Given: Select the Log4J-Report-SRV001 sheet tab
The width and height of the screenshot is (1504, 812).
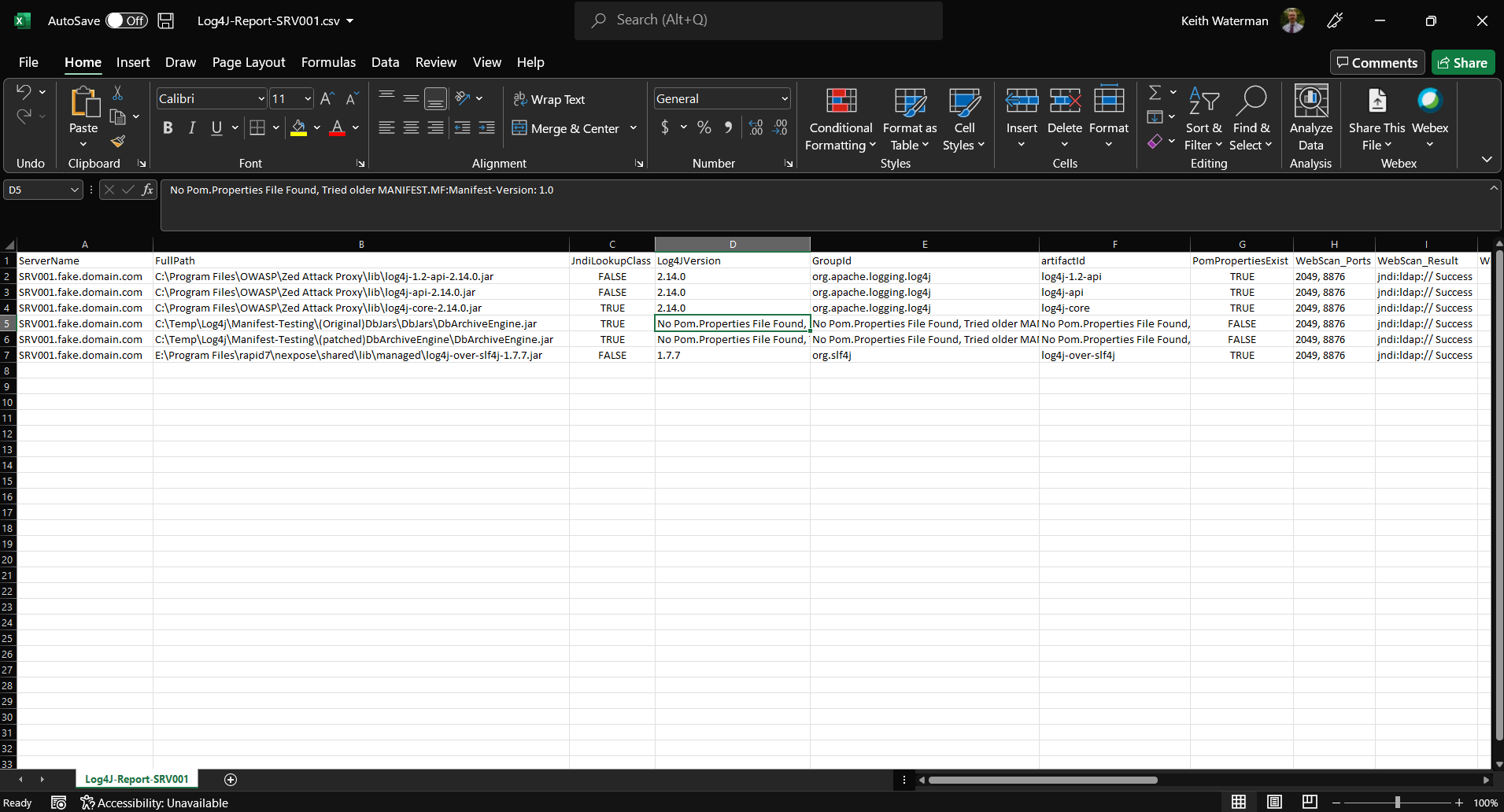Looking at the screenshot, I should coord(137,779).
